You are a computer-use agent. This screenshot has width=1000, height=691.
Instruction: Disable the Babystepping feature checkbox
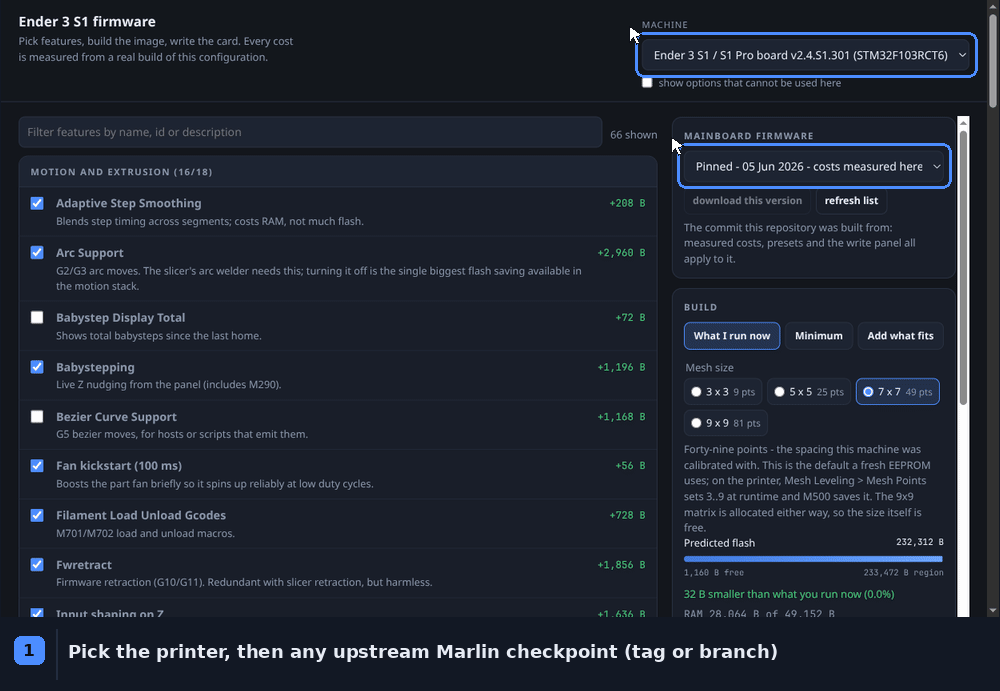click(x=37, y=367)
